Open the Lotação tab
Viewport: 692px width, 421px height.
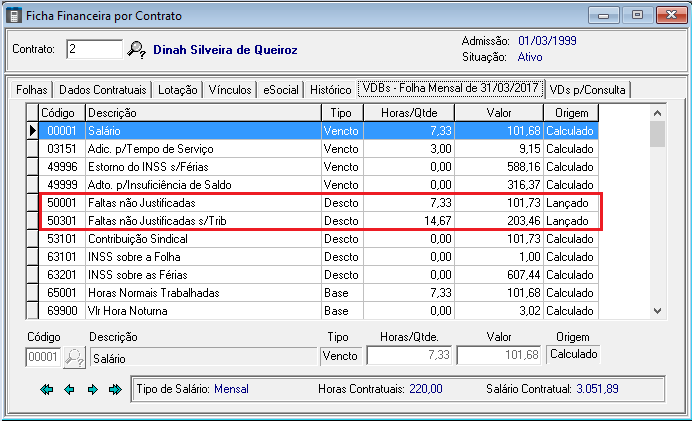click(179, 90)
